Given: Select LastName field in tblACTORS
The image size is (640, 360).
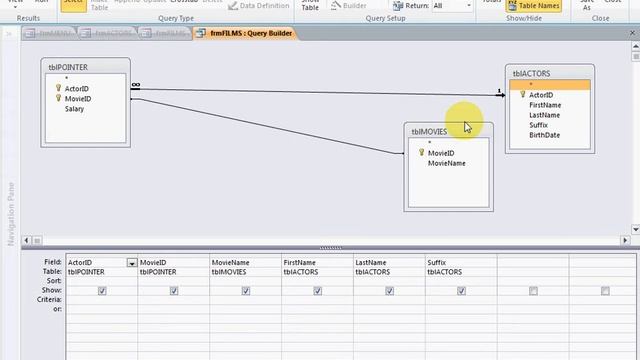Looking at the screenshot, I should (544, 115).
